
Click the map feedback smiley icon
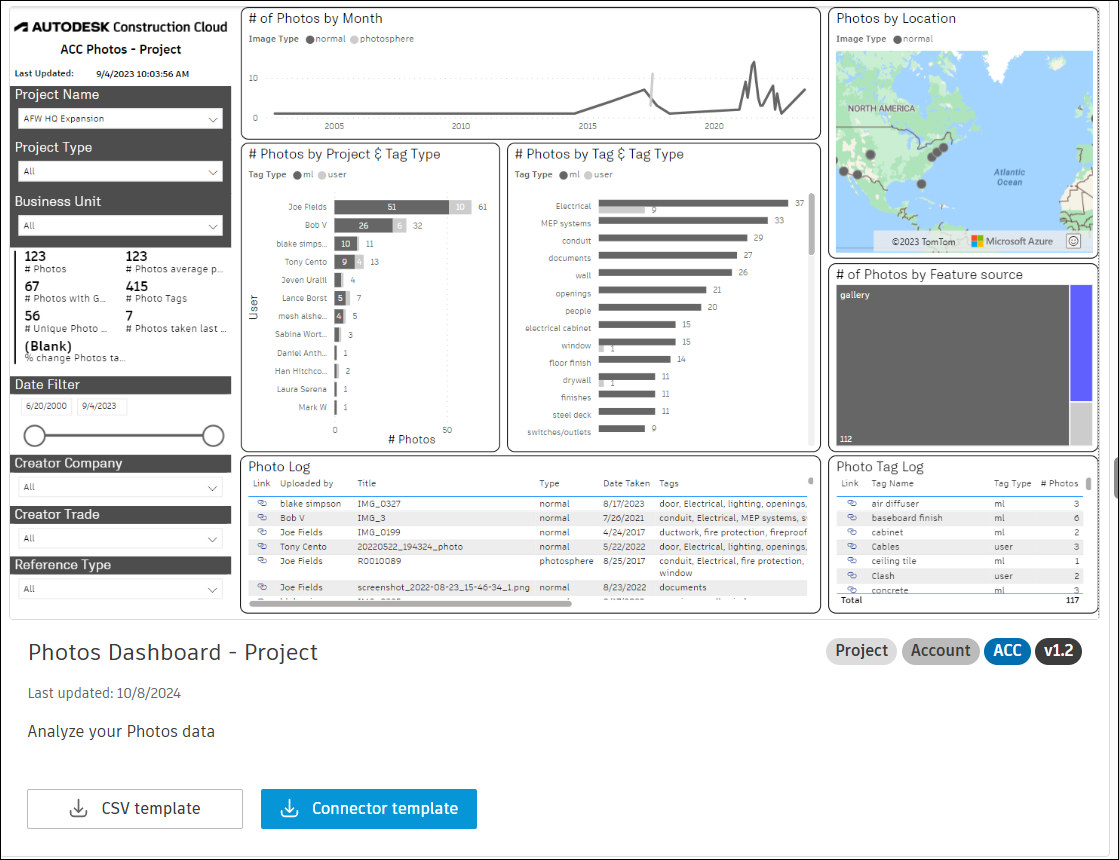tap(1073, 241)
